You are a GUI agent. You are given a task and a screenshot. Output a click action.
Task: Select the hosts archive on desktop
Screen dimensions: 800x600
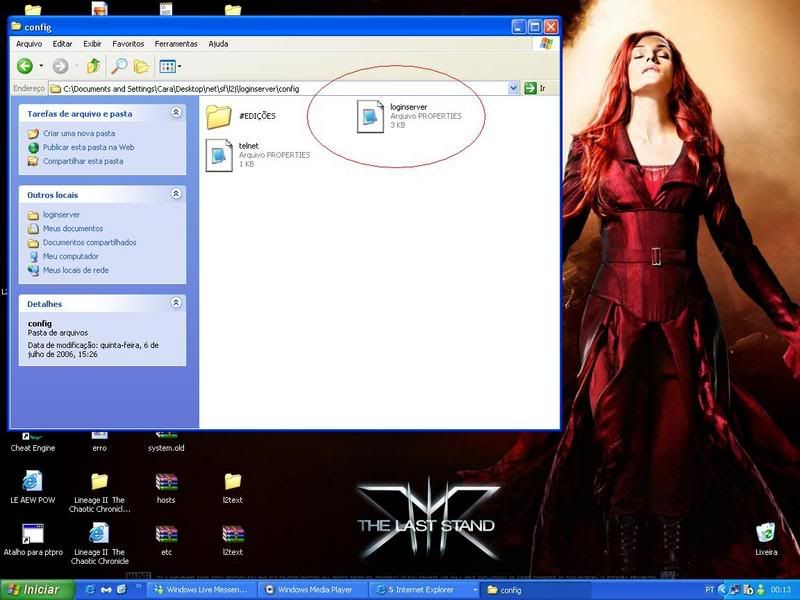(166, 482)
